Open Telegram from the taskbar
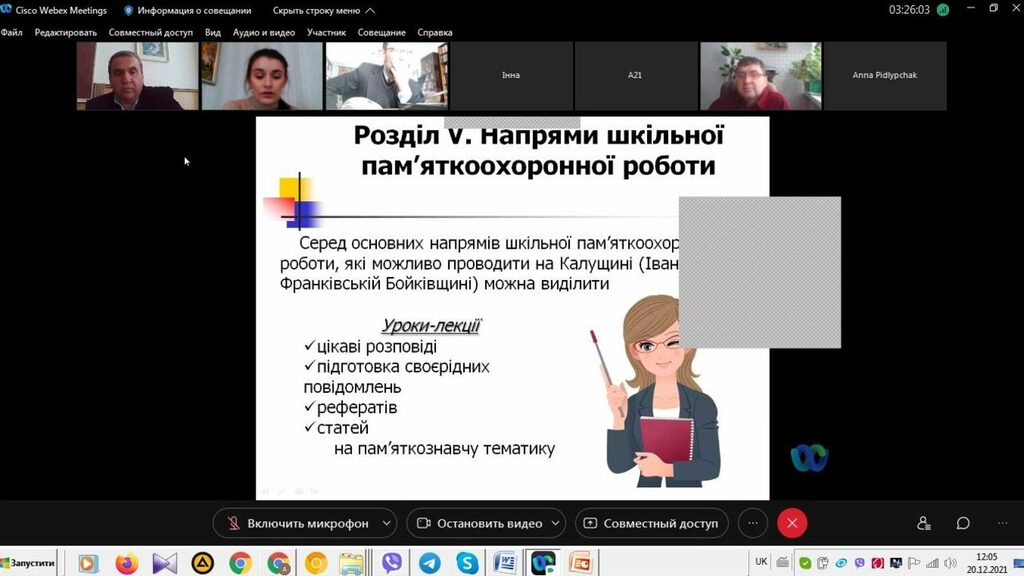 tap(429, 563)
